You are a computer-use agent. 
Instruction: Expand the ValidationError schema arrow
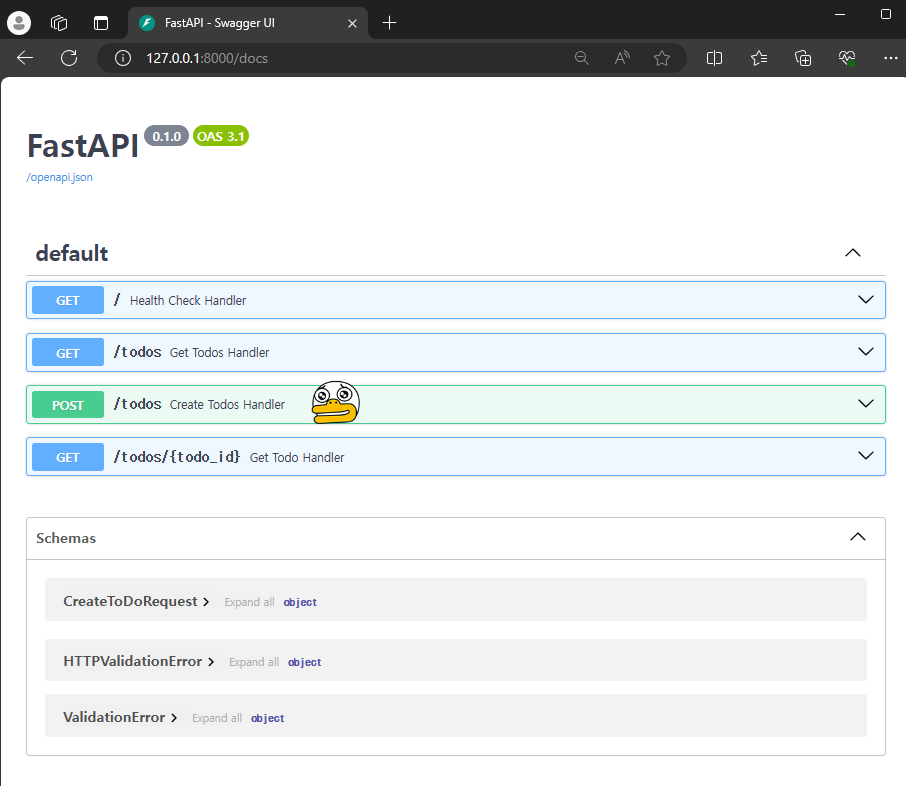click(x=173, y=718)
